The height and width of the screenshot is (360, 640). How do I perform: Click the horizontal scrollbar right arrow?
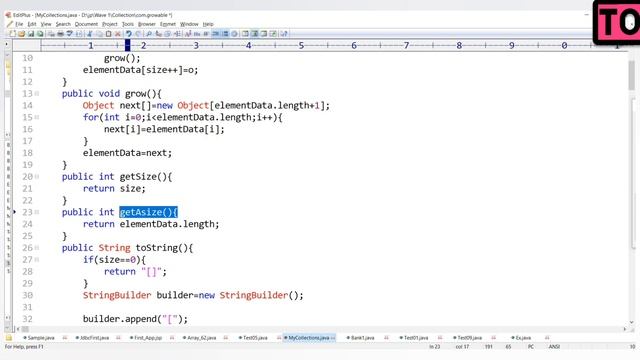point(624,329)
